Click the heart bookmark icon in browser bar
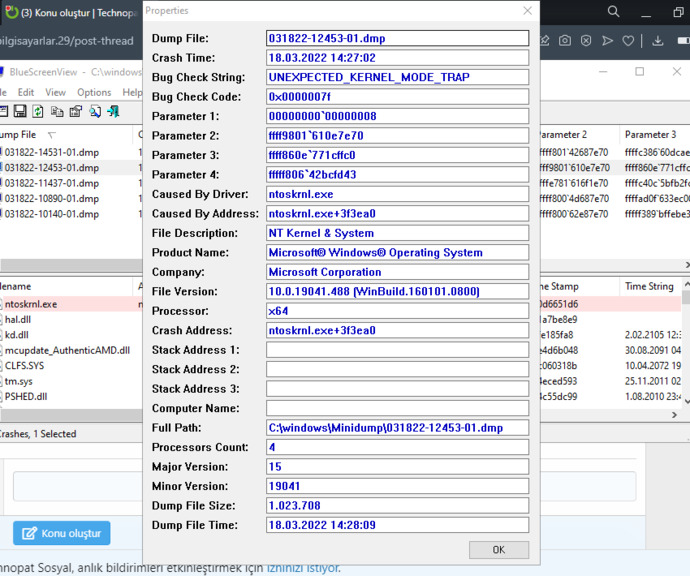This screenshot has width=690, height=576. coord(628,41)
